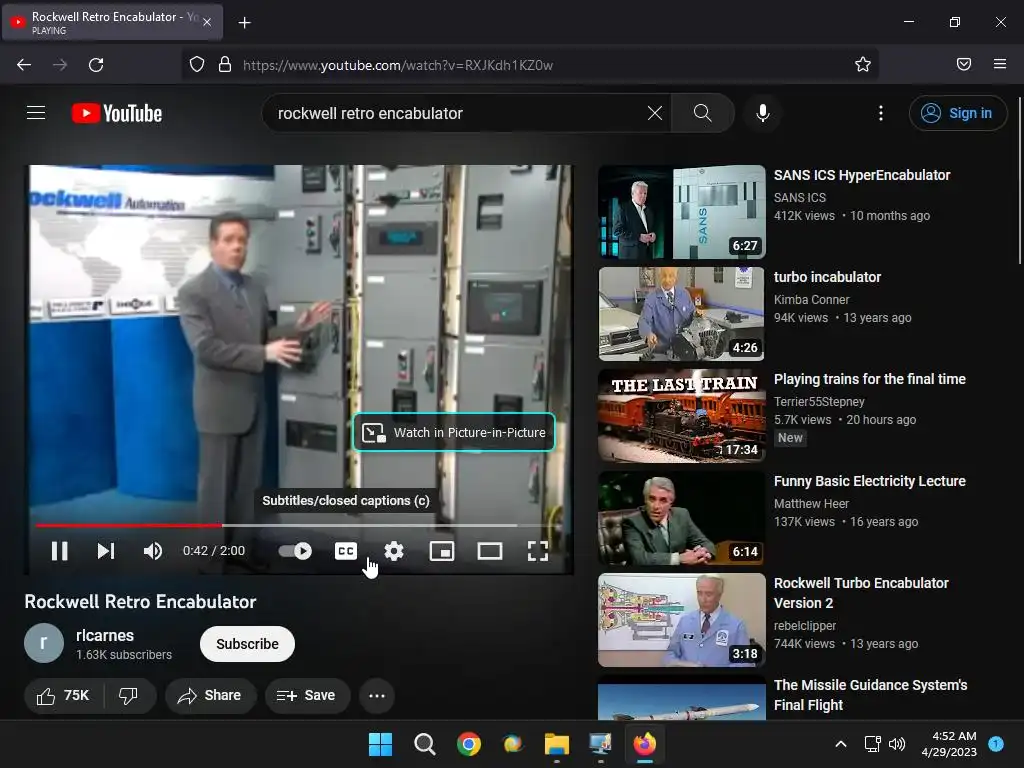Open system volume tray icon
This screenshot has height=768, width=1024.
(x=897, y=744)
